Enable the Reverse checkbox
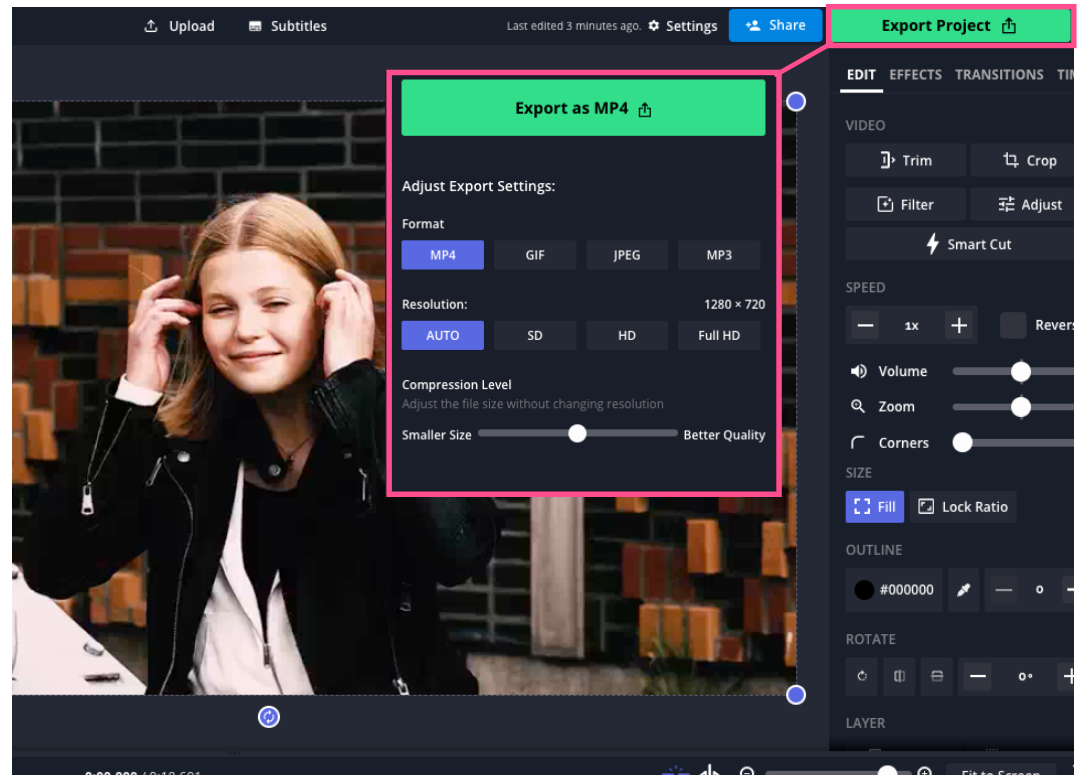Screen dimensions: 1086x782 click(1013, 325)
